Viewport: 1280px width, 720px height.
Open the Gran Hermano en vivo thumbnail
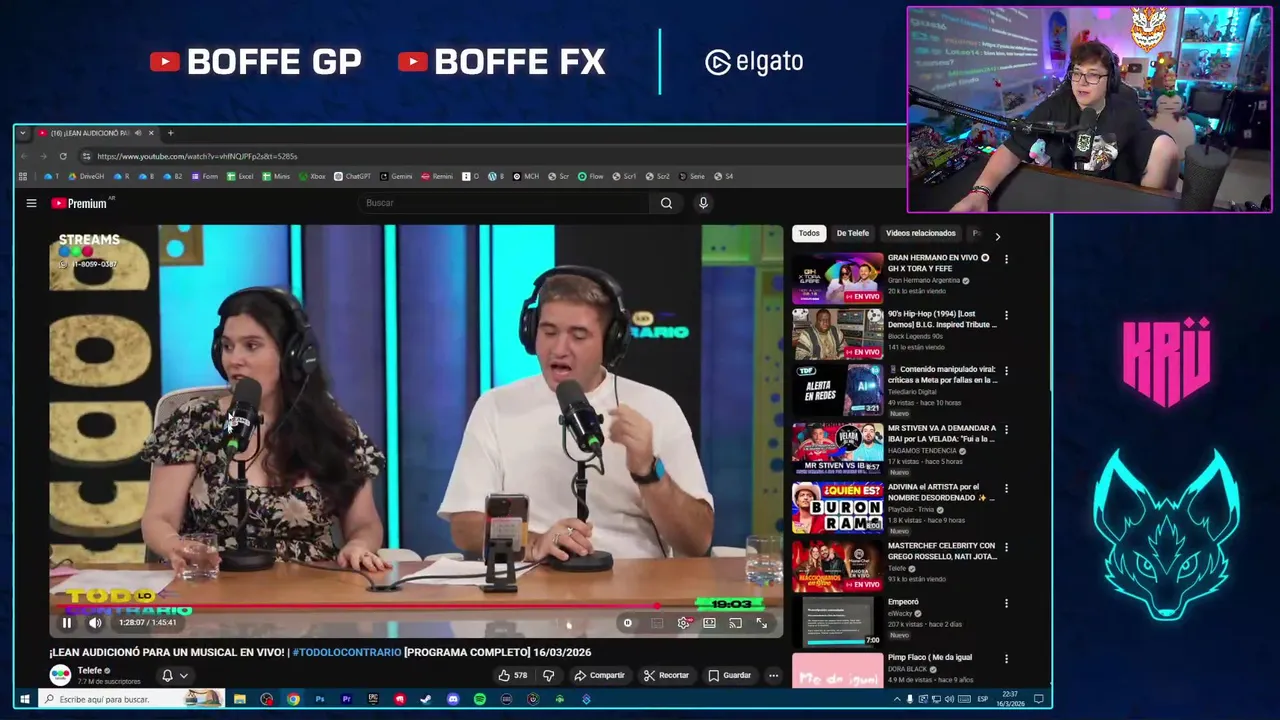[838, 278]
